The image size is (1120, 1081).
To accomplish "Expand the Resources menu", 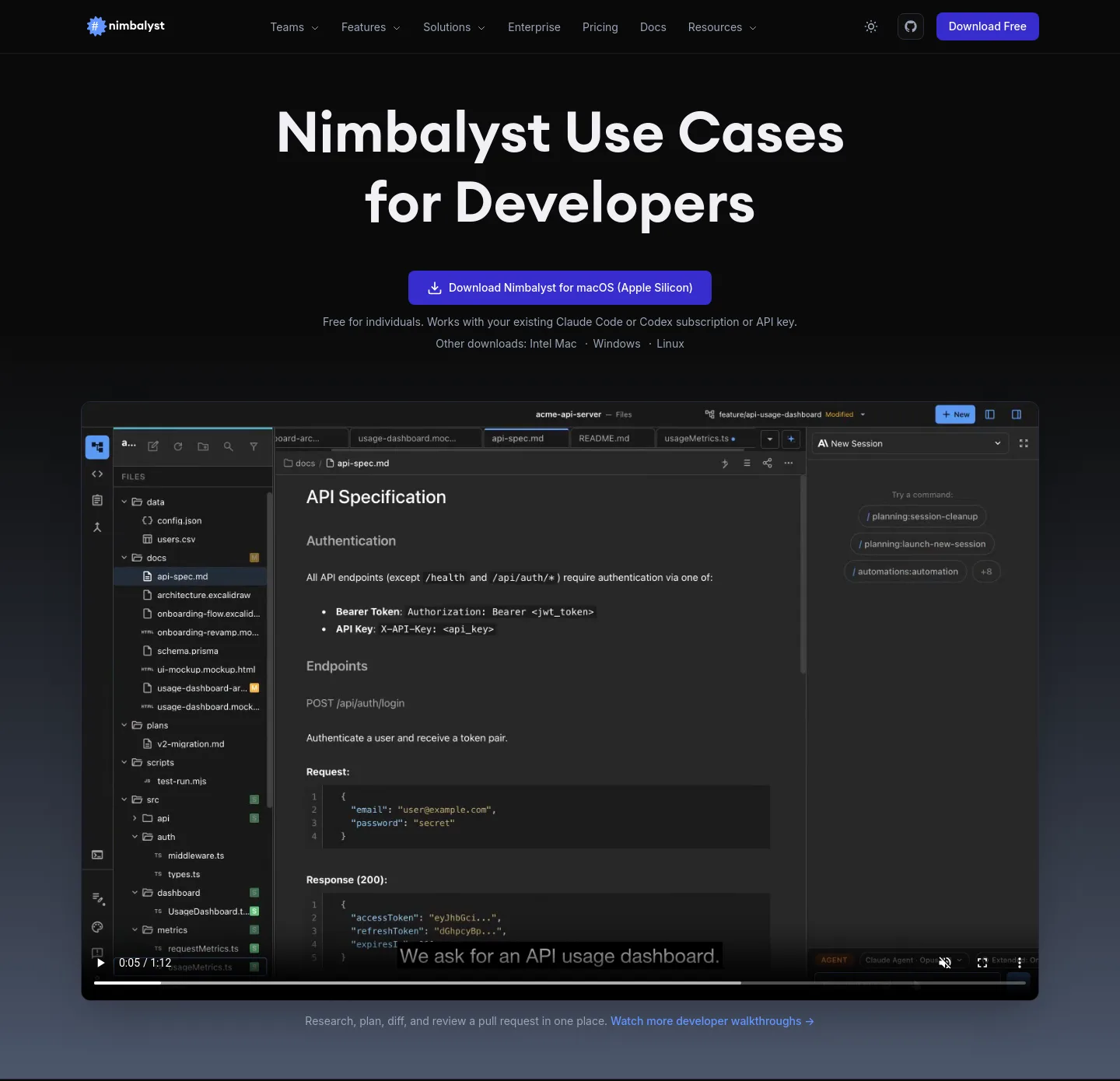I will pos(722,27).
